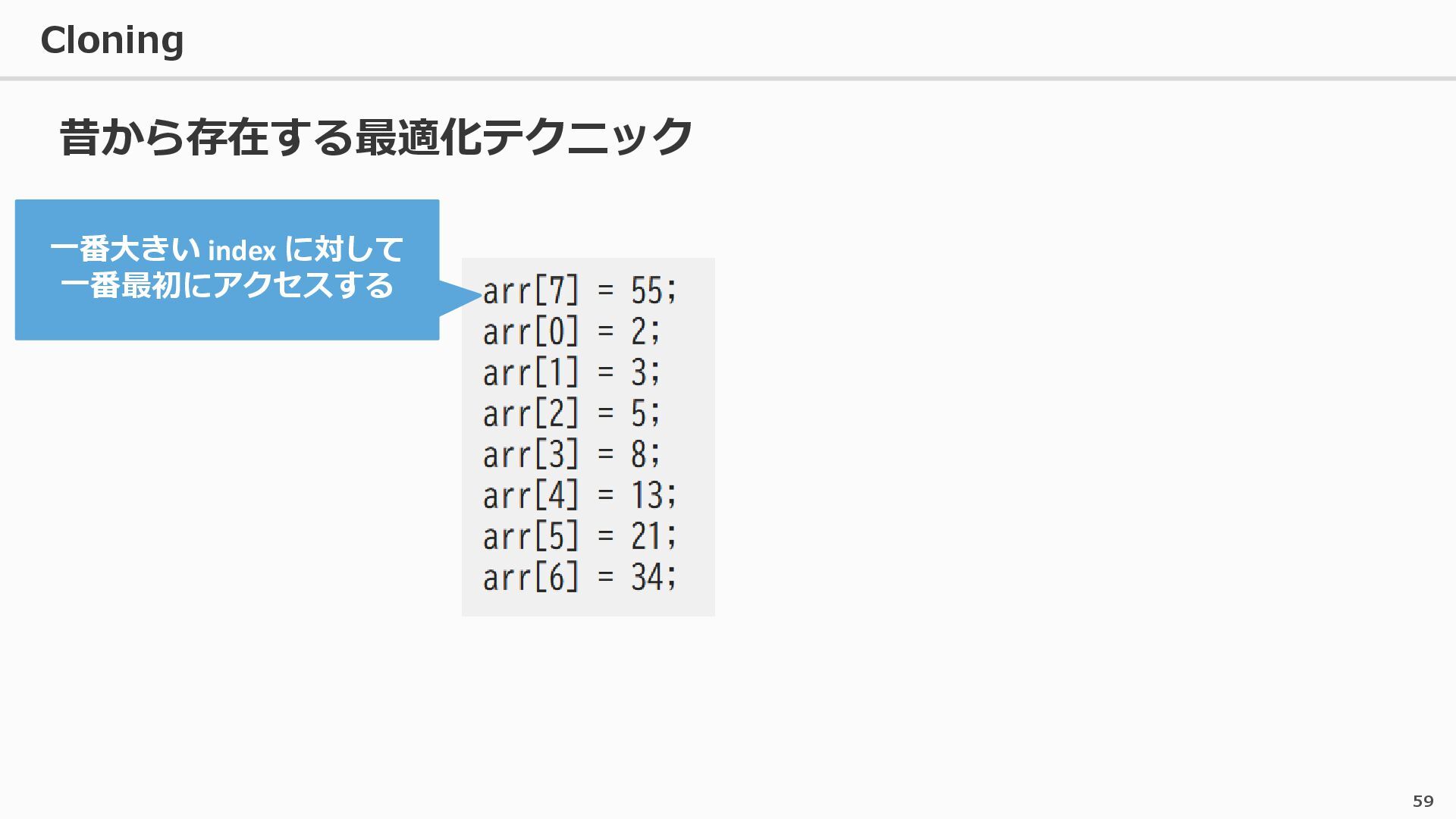Click the value 55 in the code
The image size is (1456, 819).
tap(647, 291)
